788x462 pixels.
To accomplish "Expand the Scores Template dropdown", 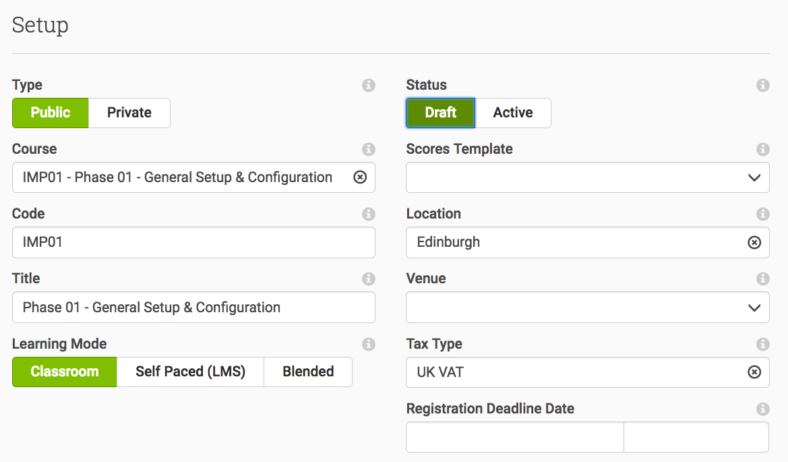I will pyautogui.click(x=587, y=177).
